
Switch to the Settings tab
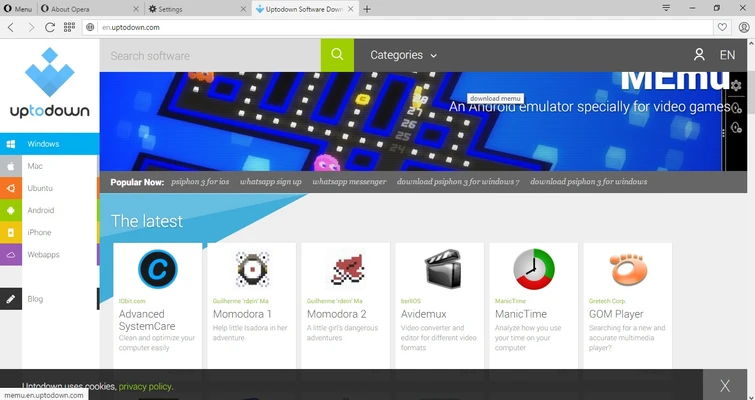click(197, 9)
